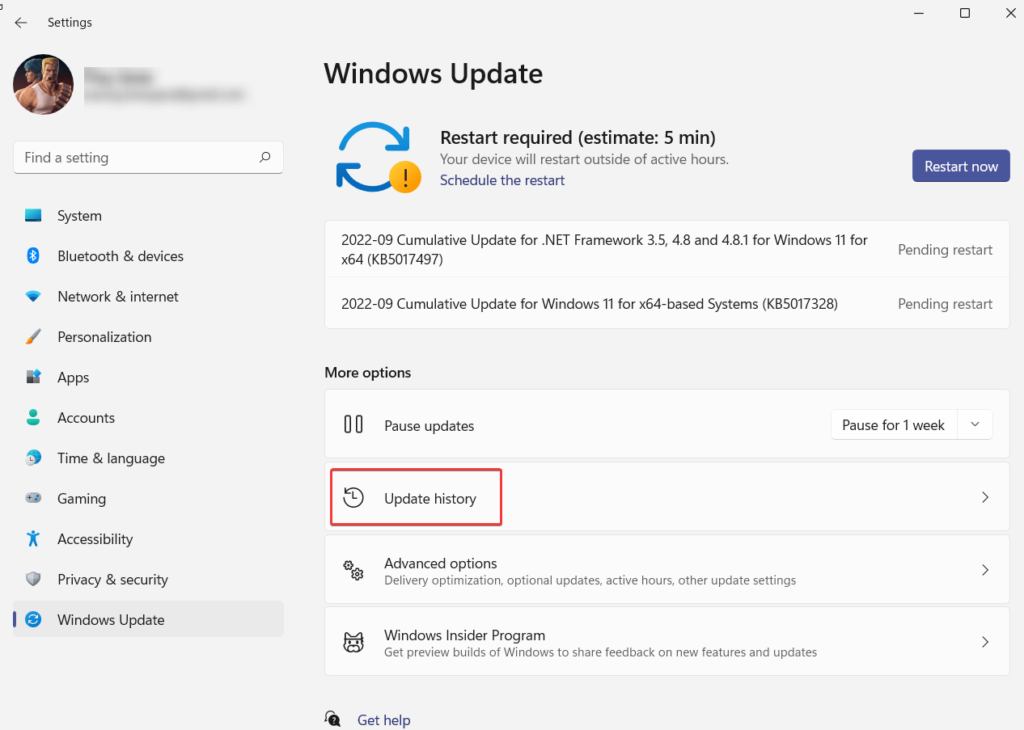
Task: Open Windows Insider Program title
Action: click(464, 635)
